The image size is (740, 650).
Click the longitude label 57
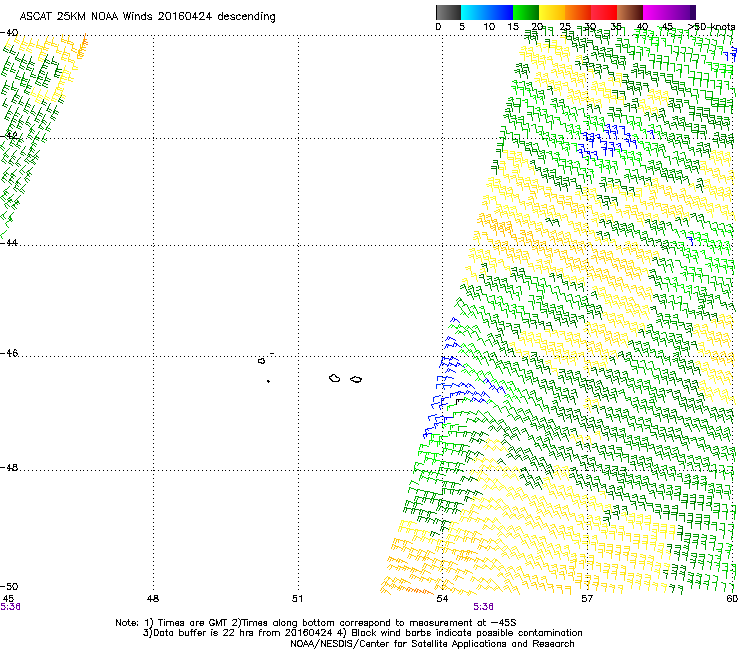tap(587, 599)
